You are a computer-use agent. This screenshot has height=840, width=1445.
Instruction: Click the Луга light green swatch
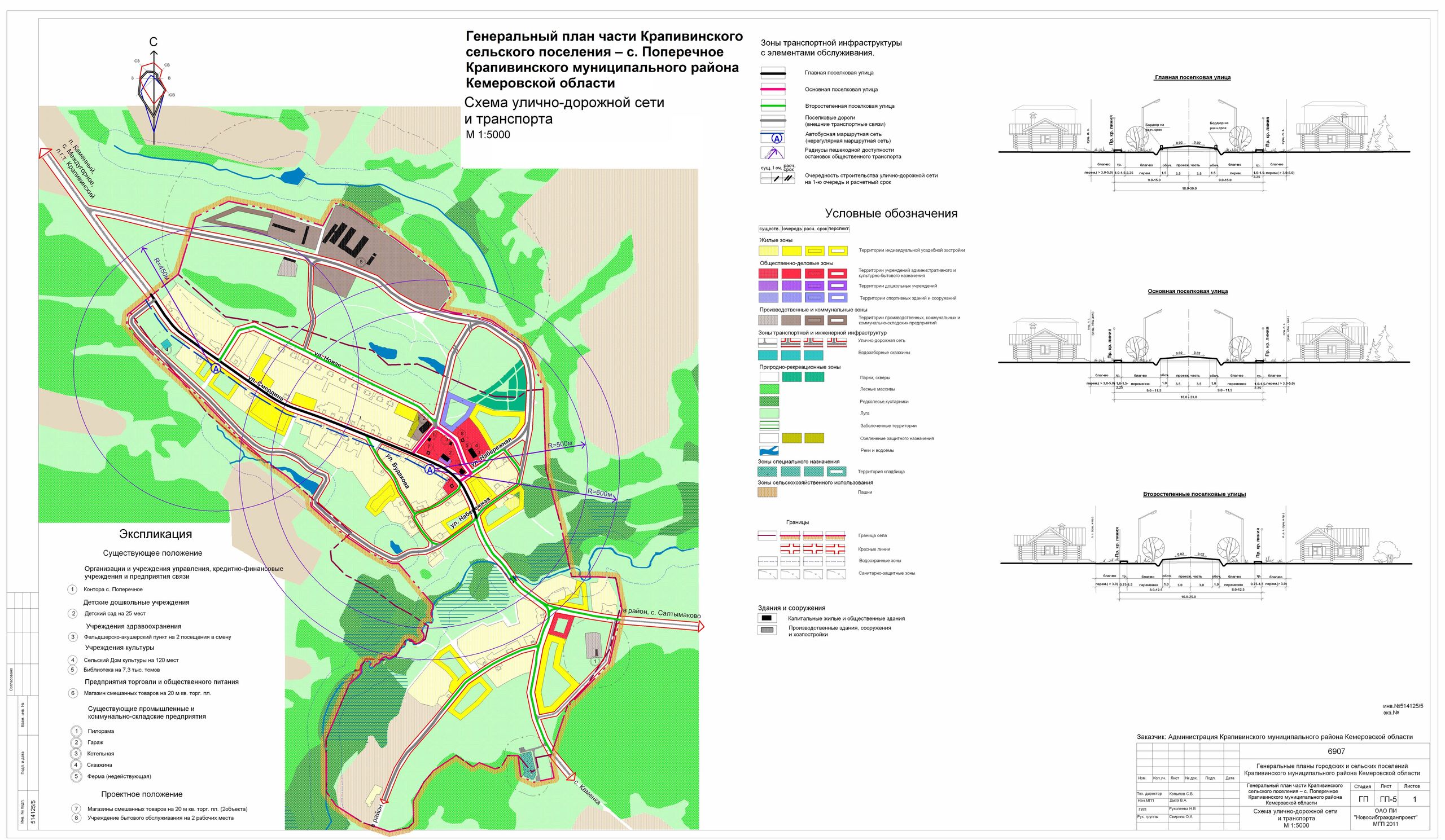768,413
